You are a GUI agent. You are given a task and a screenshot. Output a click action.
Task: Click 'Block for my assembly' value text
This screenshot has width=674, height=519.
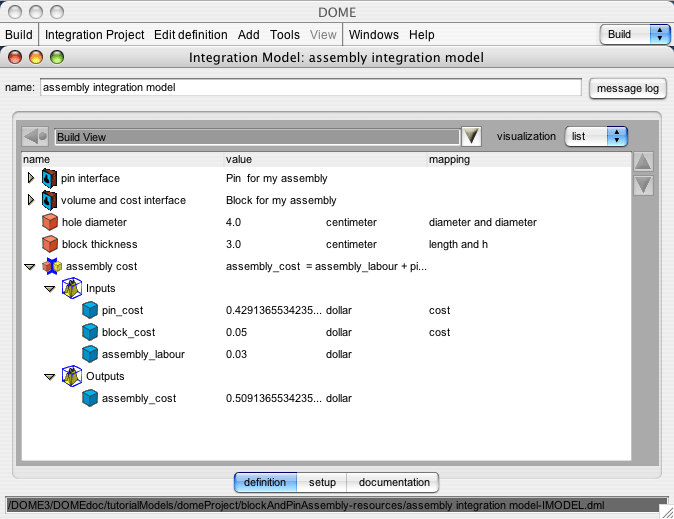coord(281,200)
